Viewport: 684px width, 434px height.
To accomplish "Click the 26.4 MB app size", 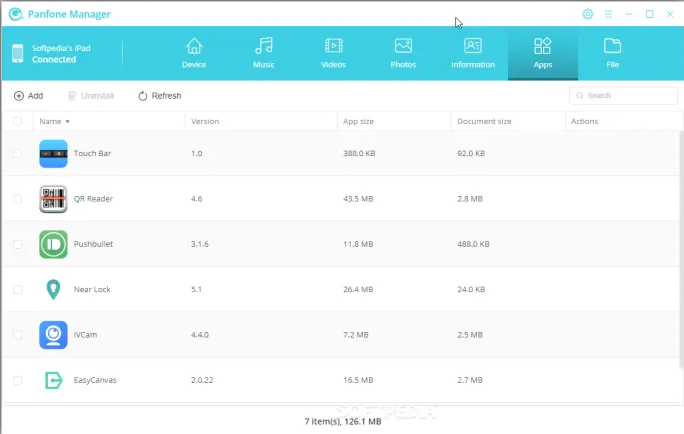I will click(x=358, y=289).
